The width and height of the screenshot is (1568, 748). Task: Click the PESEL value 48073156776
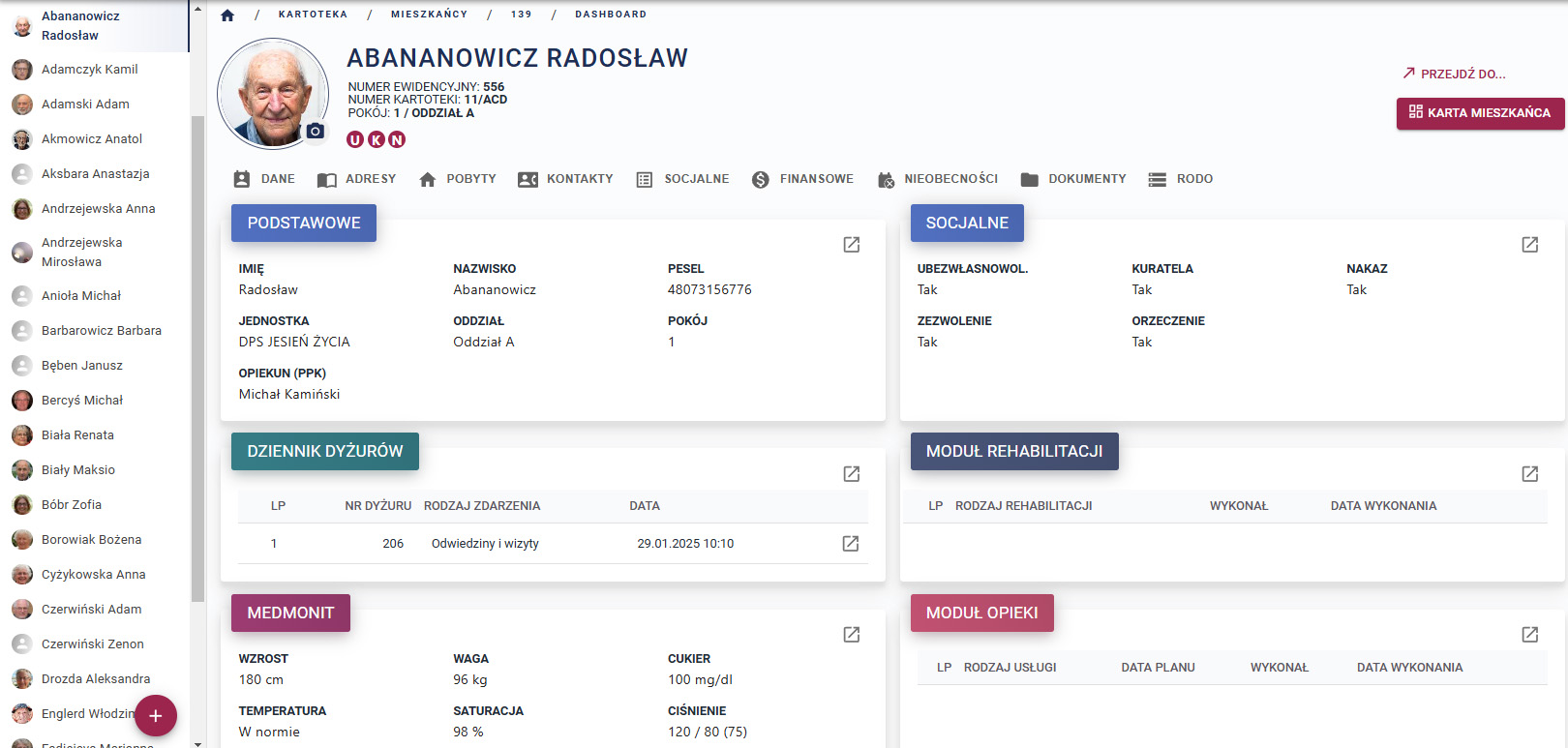[x=709, y=289]
